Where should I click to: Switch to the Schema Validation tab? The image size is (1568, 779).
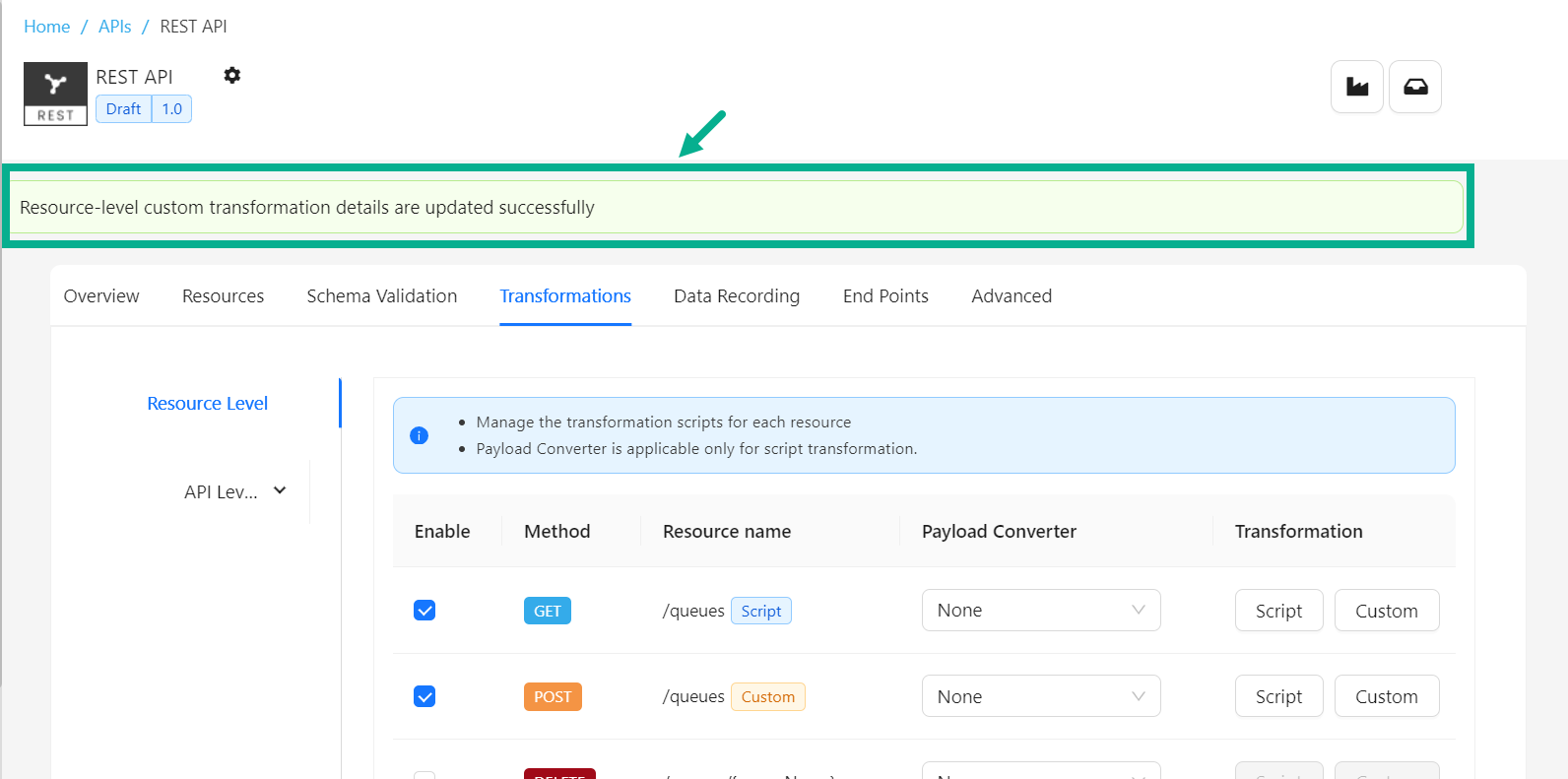(x=381, y=296)
